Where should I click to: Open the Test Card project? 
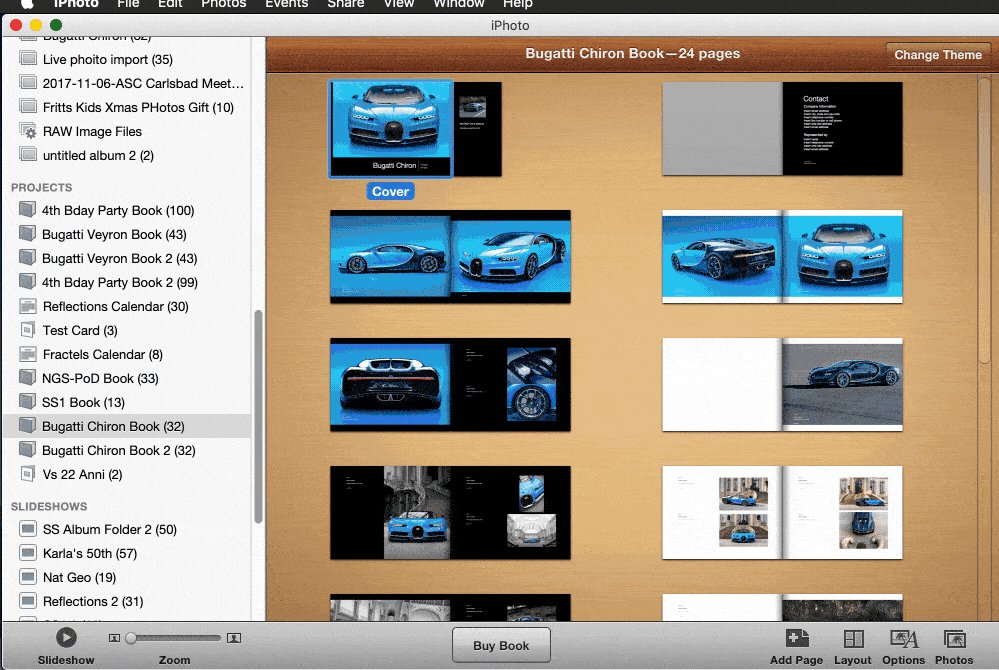pos(80,330)
